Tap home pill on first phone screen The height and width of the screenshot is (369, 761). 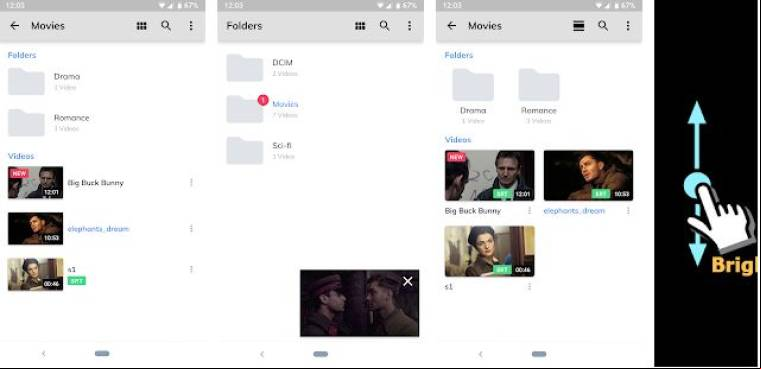point(102,353)
